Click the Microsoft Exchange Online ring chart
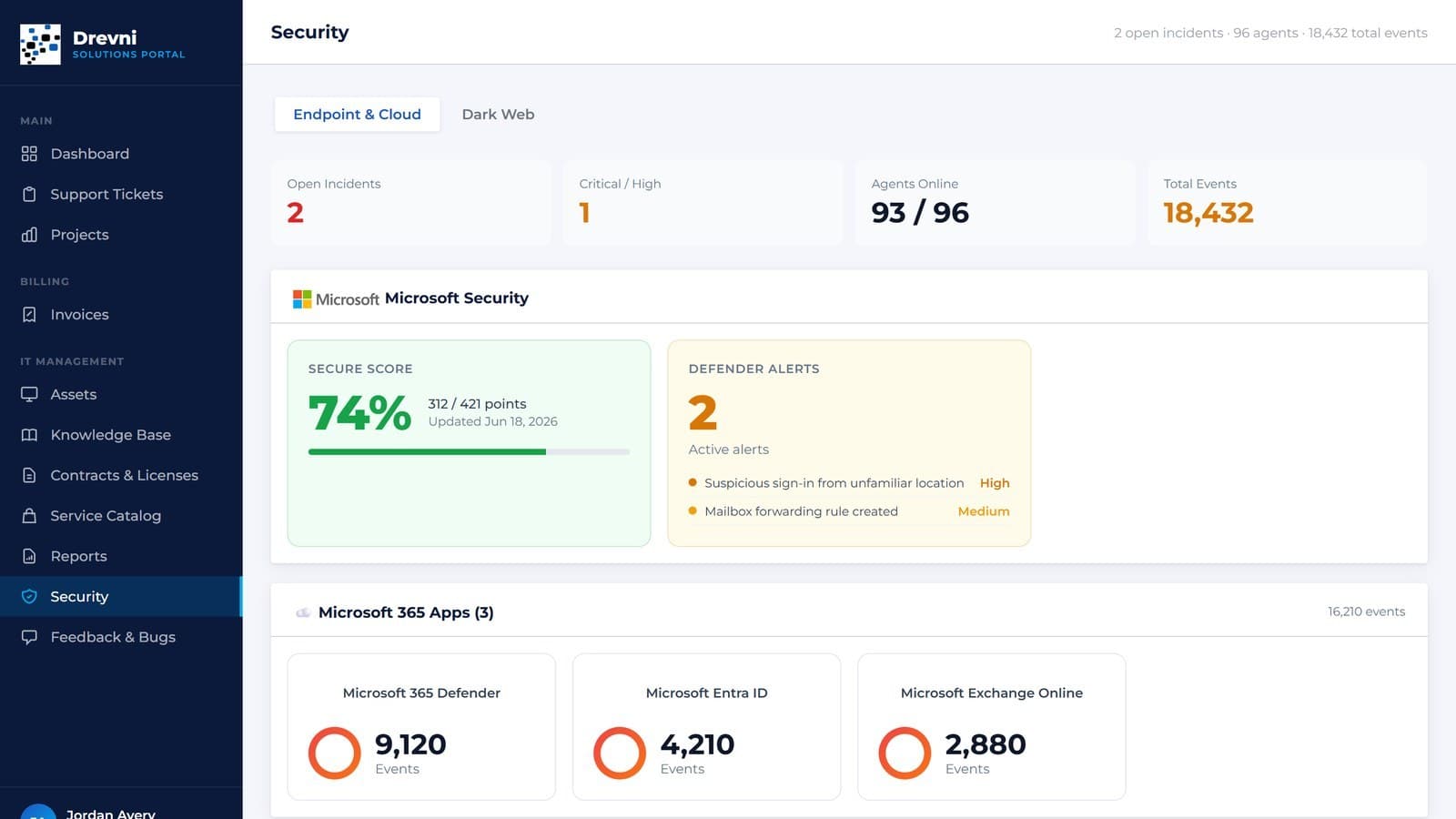Viewport: 1456px width, 819px height. pos(905,753)
